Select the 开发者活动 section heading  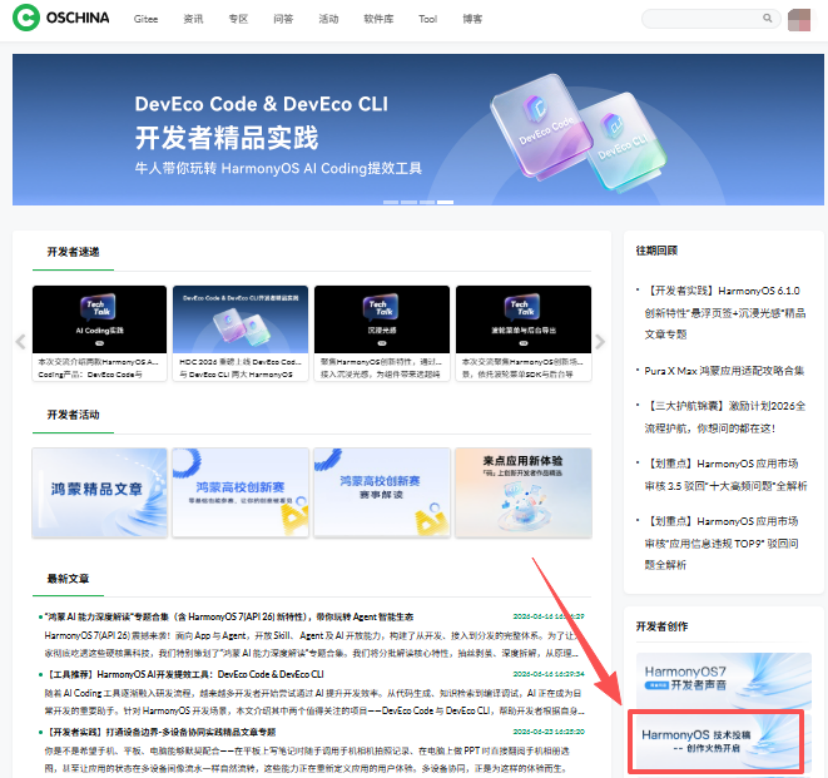click(73, 415)
